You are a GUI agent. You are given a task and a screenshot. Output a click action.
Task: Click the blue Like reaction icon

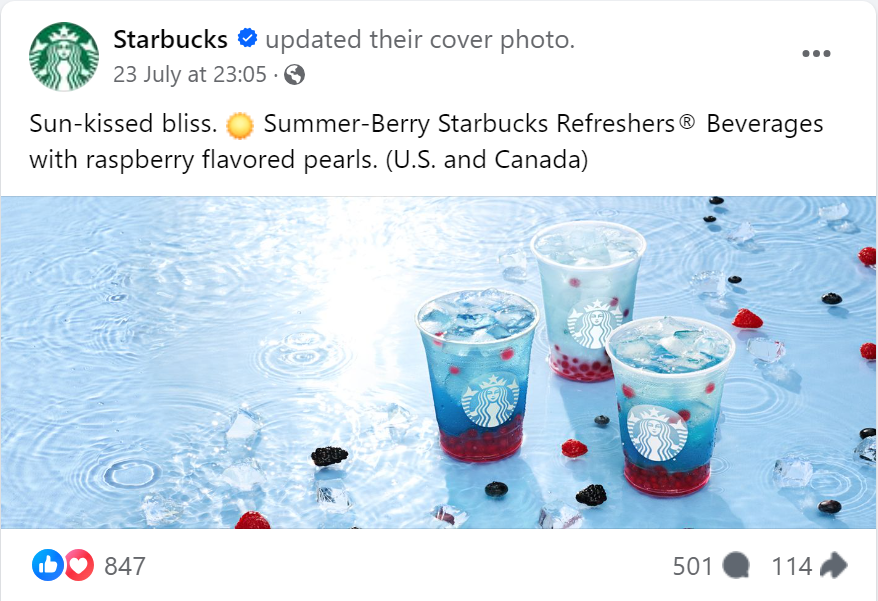(48, 565)
